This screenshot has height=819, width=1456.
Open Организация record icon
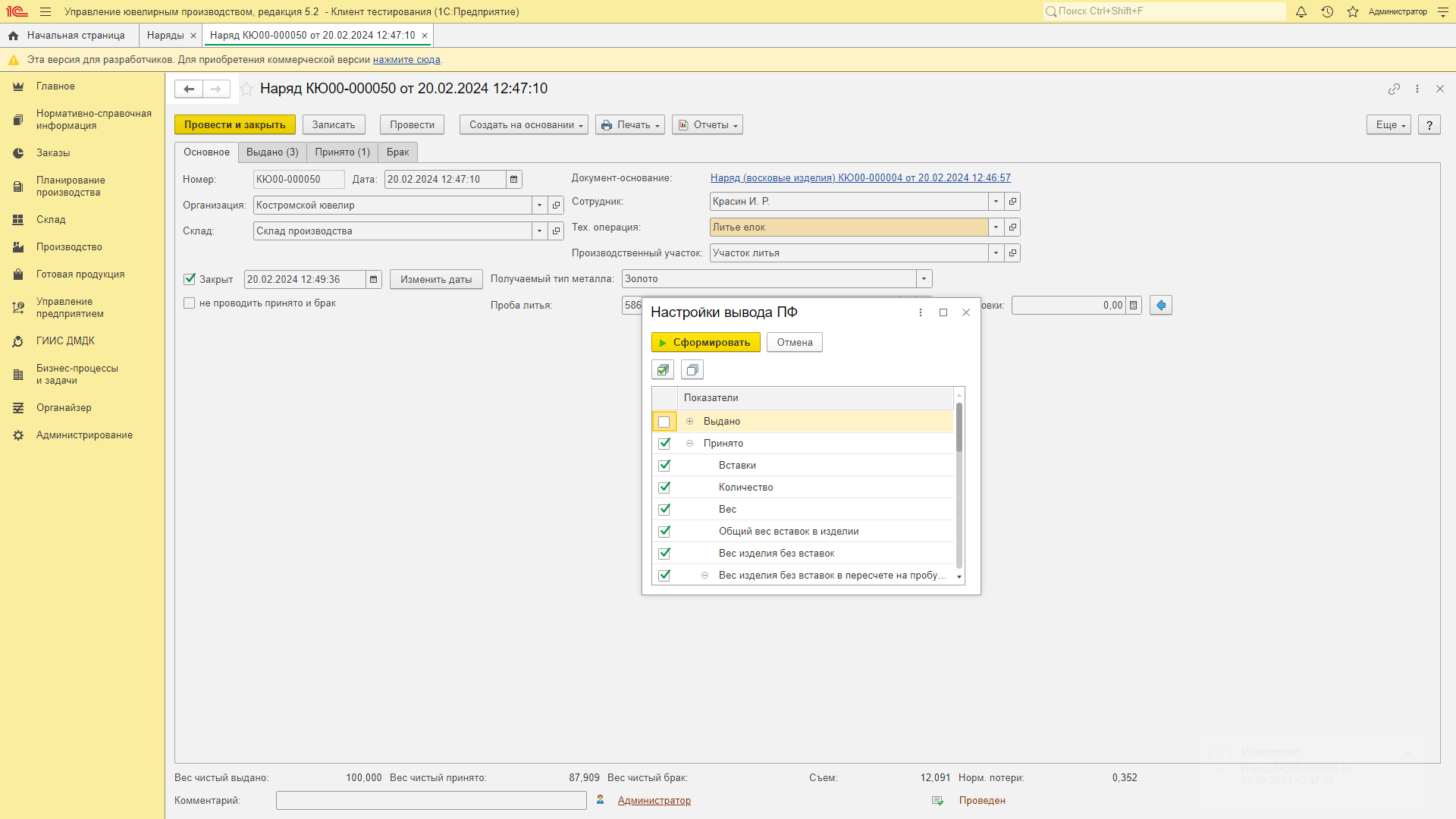pos(557,206)
